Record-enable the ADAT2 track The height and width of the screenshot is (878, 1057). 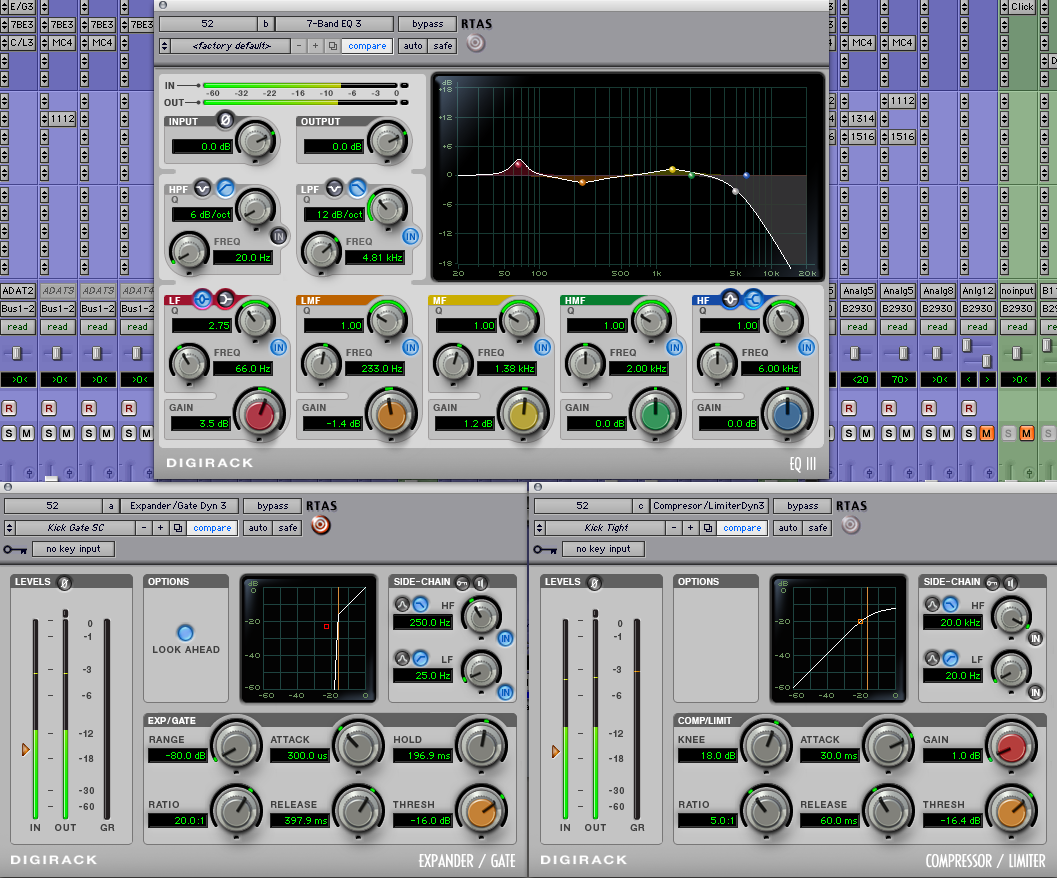coord(9,409)
